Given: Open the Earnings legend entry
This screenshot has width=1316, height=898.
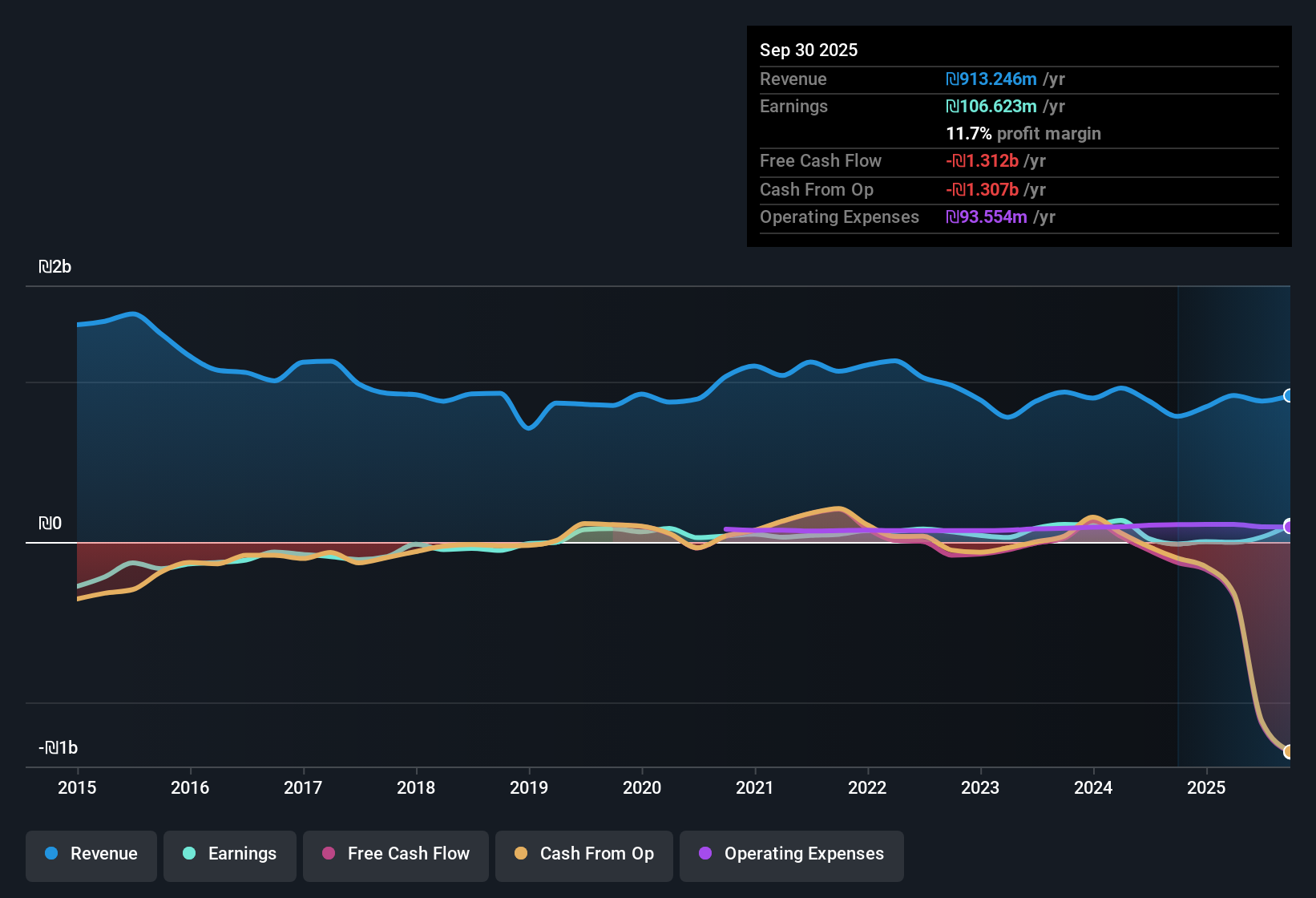Looking at the screenshot, I should [229, 854].
